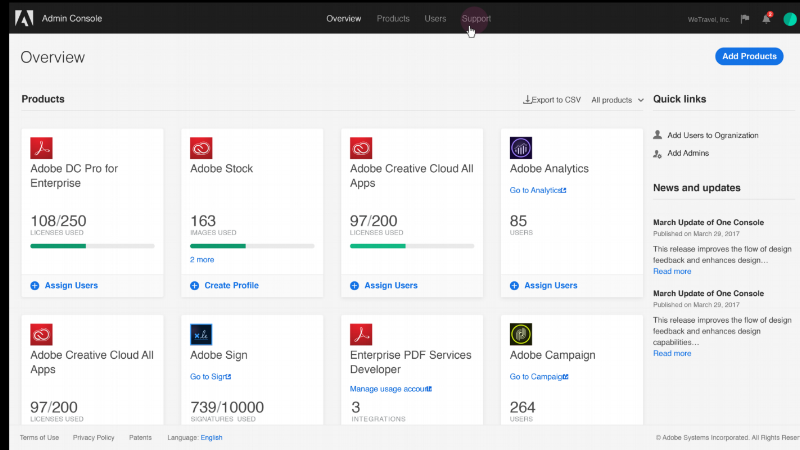This screenshot has width=800, height=450.
Task: Open the Support tab
Action: point(476,18)
